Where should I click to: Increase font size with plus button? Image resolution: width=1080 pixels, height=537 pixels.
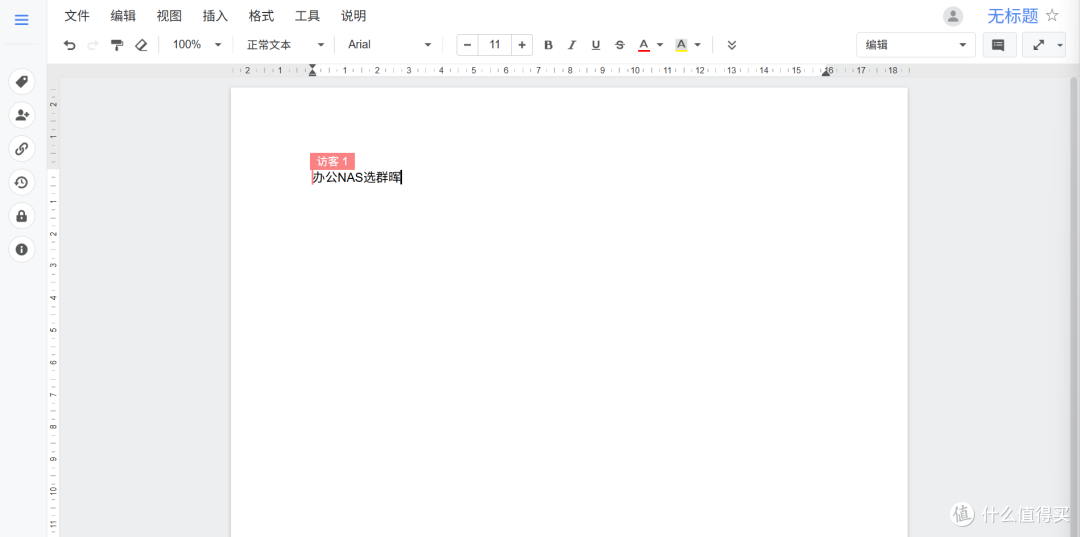coord(521,45)
